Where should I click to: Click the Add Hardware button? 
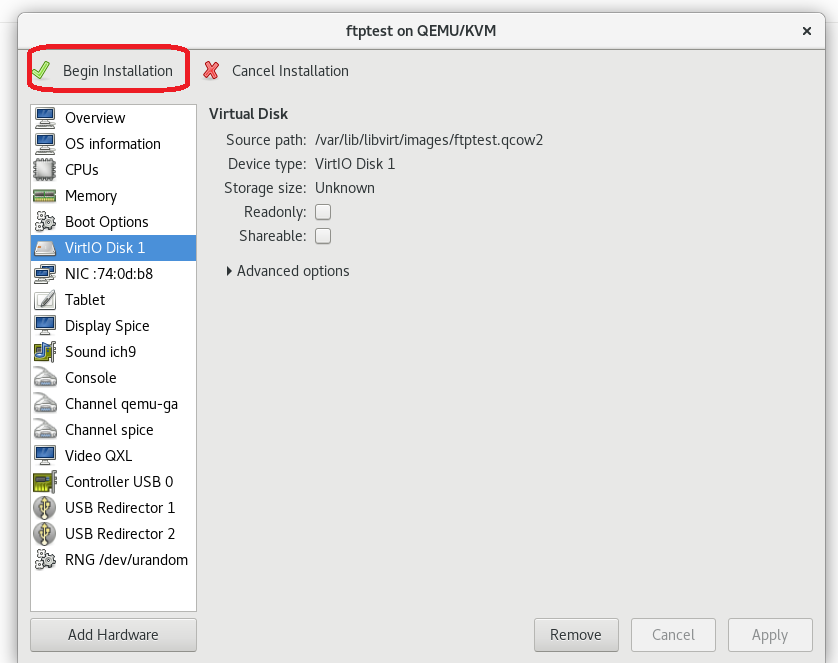113,635
